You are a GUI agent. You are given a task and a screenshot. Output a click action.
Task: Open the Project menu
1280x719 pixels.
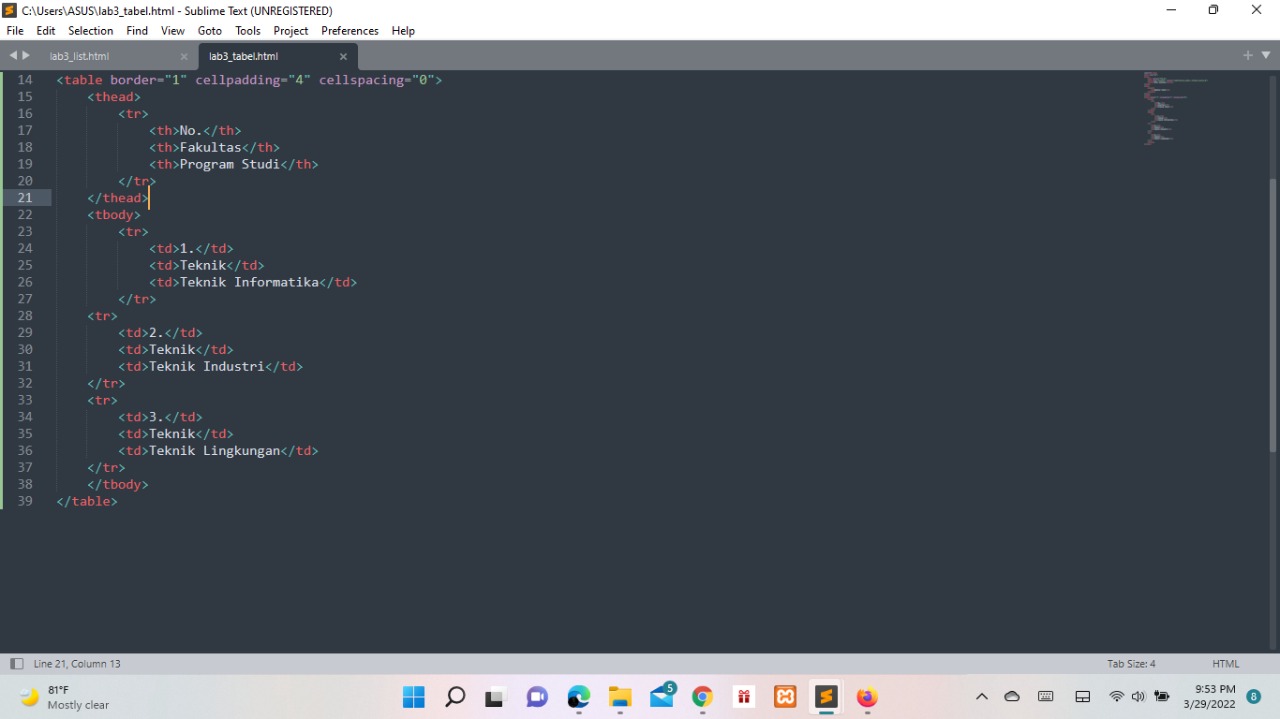point(291,31)
